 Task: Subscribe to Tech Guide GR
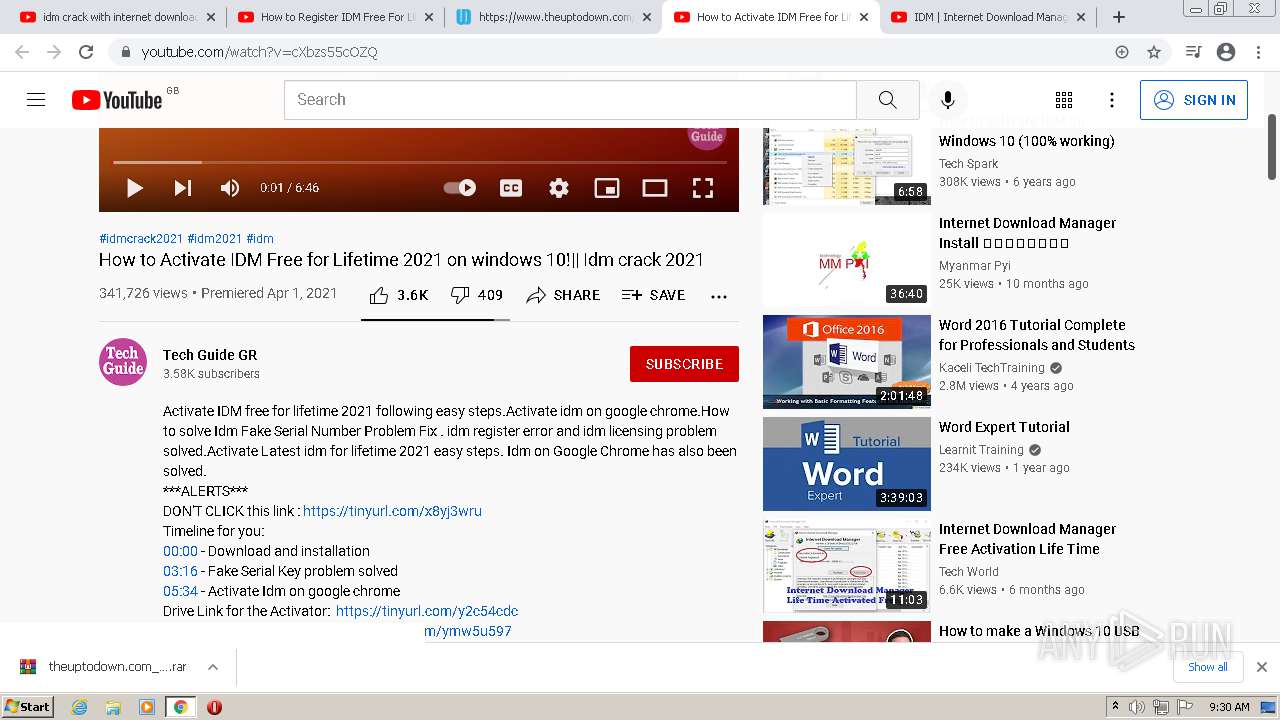[x=684, y=364]
